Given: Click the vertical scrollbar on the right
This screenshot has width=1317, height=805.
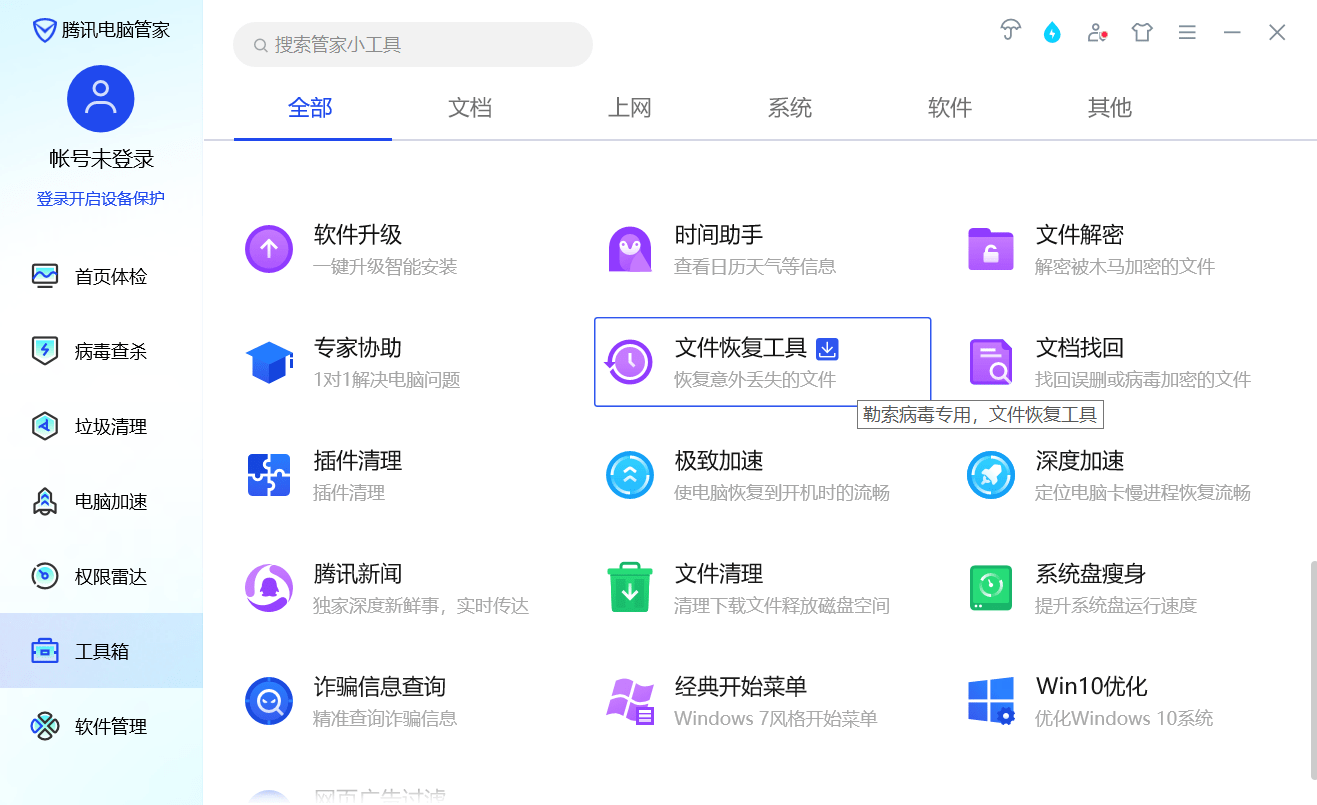Looking at the screenshot, I should coord(1312,668).
